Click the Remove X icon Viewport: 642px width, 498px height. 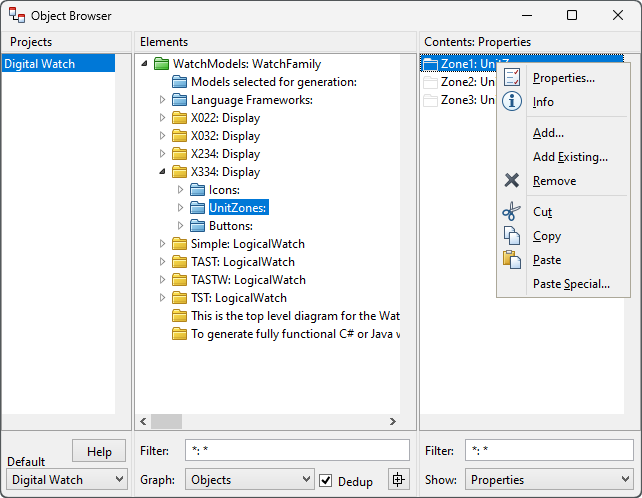click(x=512, y=181)
